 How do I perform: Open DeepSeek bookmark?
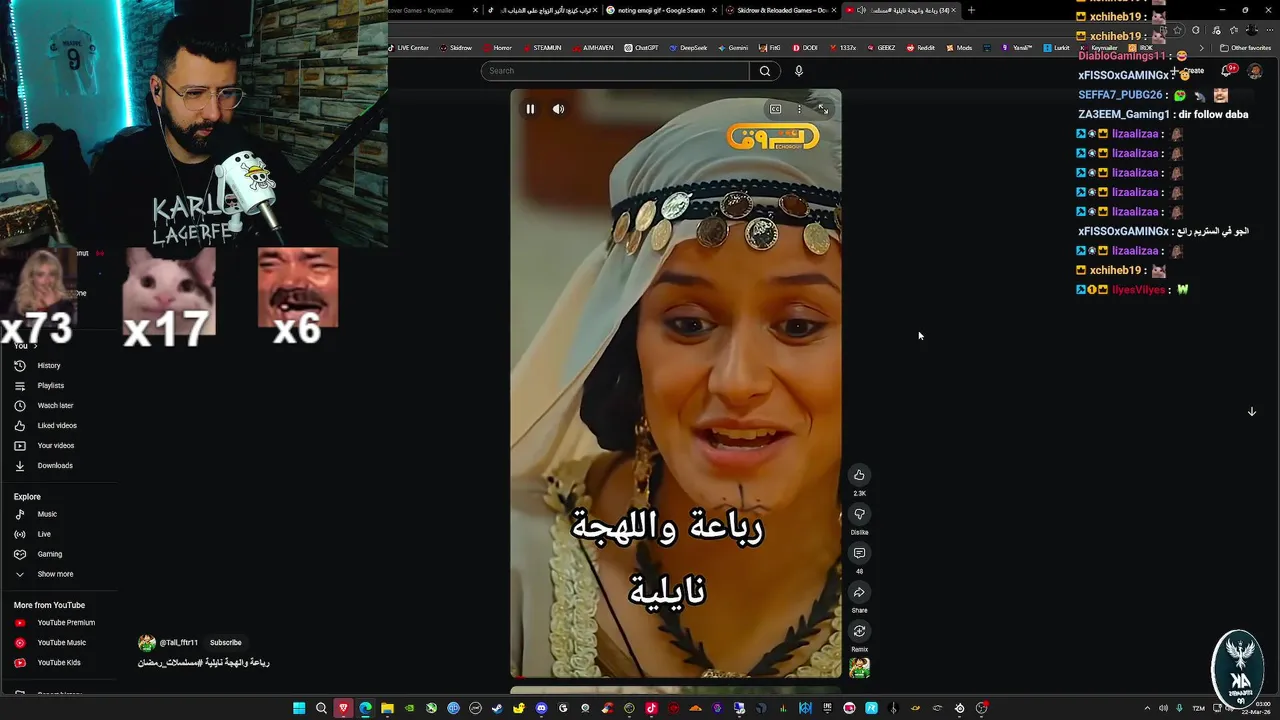click(688, 48)
